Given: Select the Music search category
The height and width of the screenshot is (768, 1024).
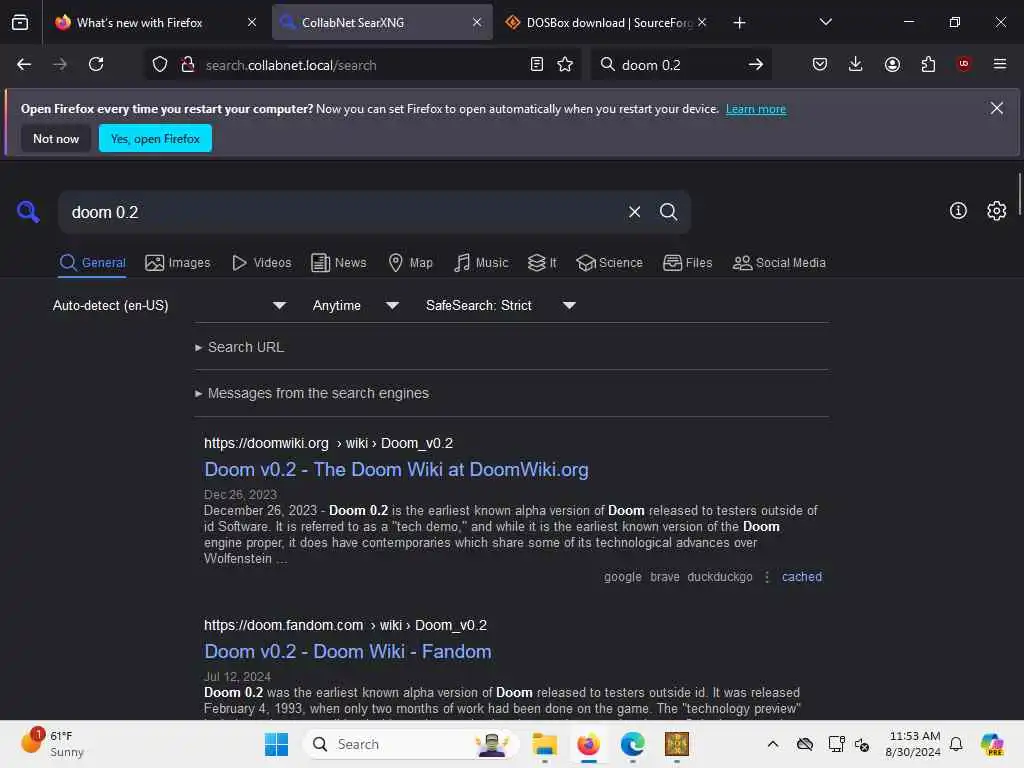Looking at the screenshot, I should 481,263.
